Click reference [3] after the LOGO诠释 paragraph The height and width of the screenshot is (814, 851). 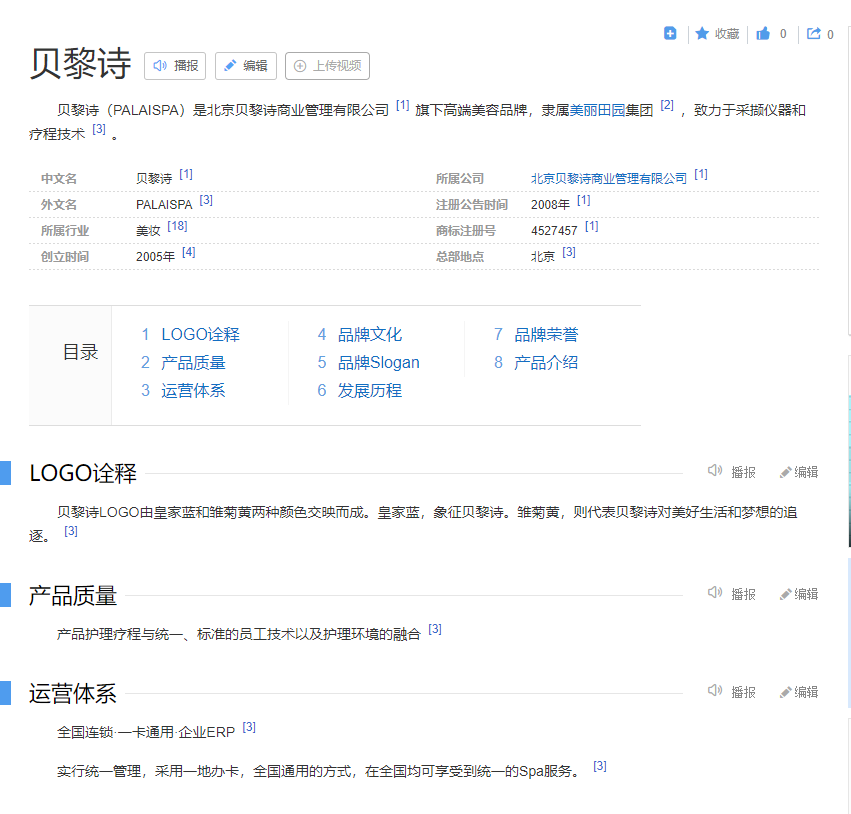[x=71, y=531]
